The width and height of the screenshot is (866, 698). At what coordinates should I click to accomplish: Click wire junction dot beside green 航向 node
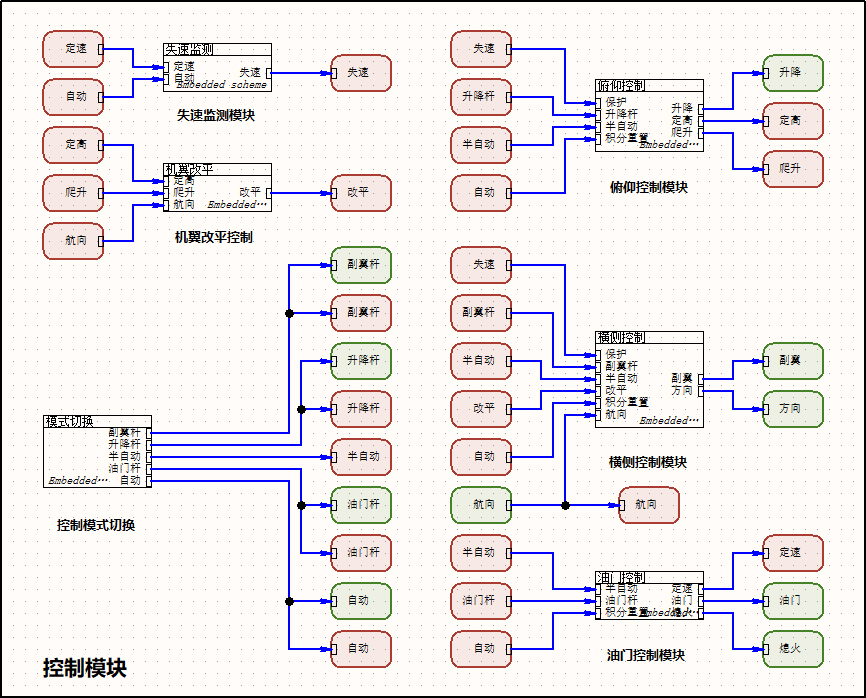click(565, 505)
